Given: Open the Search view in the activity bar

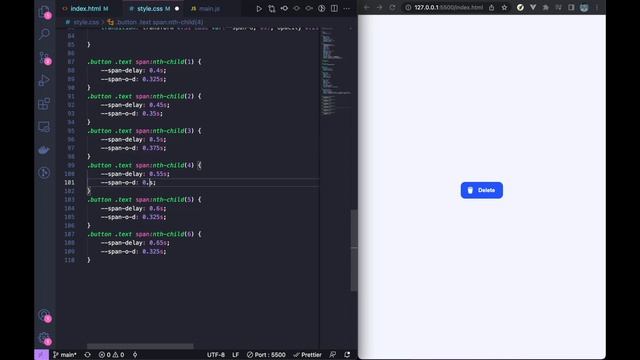Looking at the screenshot, I should 44,34.
